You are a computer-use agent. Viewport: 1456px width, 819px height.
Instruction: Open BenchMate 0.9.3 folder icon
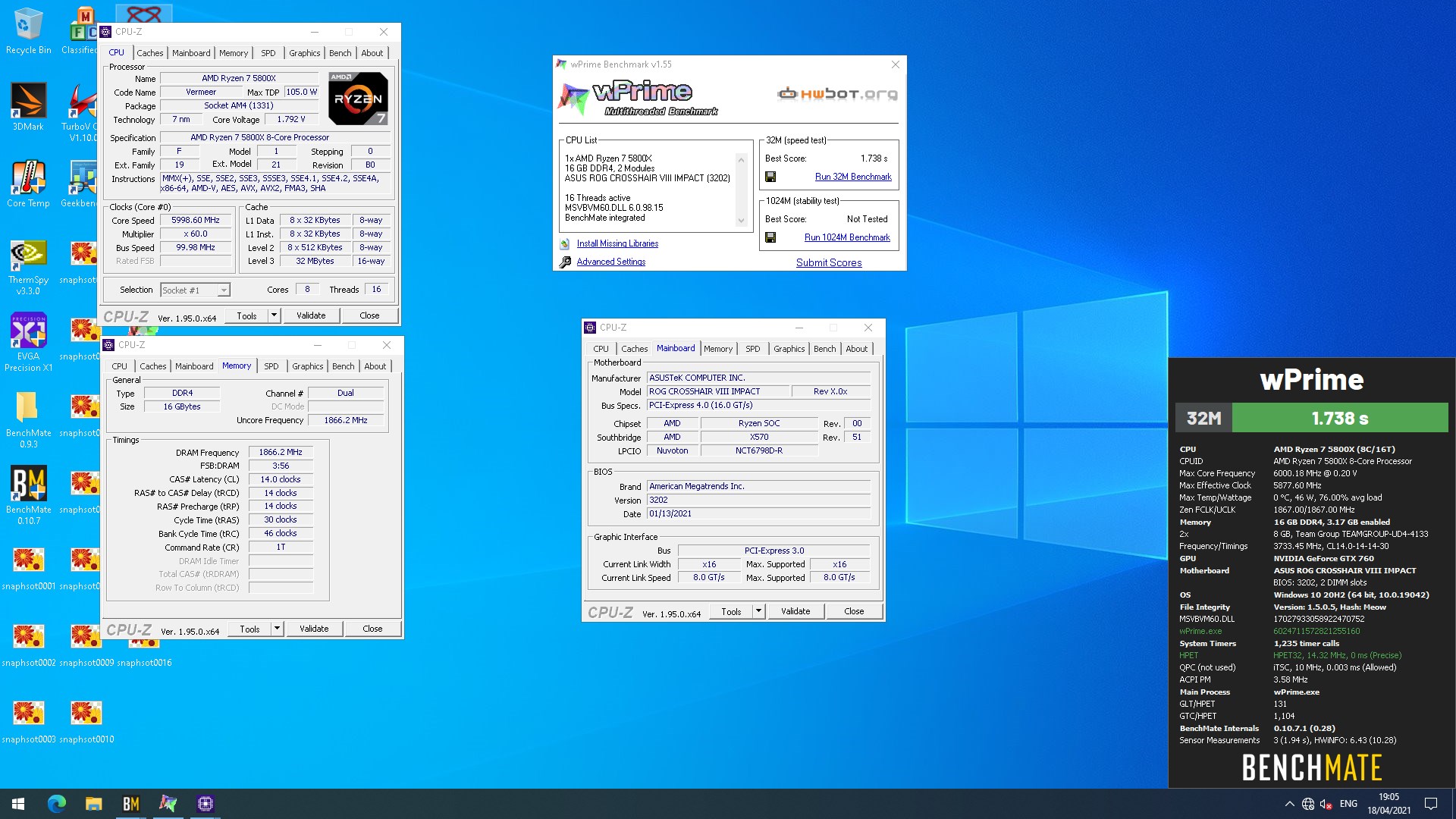(x=28, y=419)
